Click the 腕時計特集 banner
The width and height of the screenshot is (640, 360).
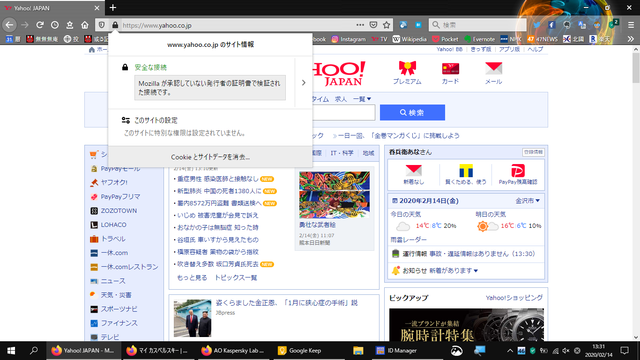[466, 325]
